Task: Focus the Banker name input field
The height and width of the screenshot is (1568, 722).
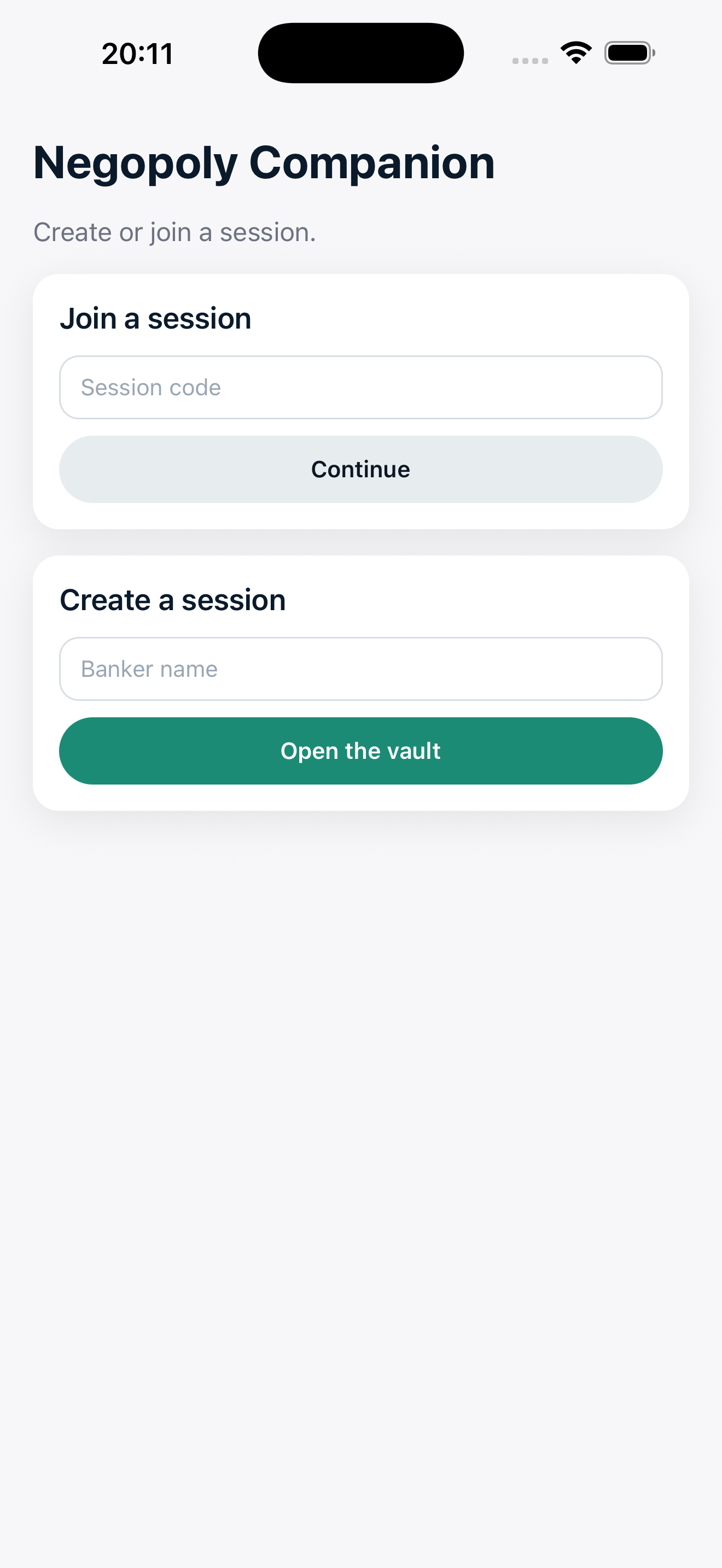Action: [x=360, y=669]
